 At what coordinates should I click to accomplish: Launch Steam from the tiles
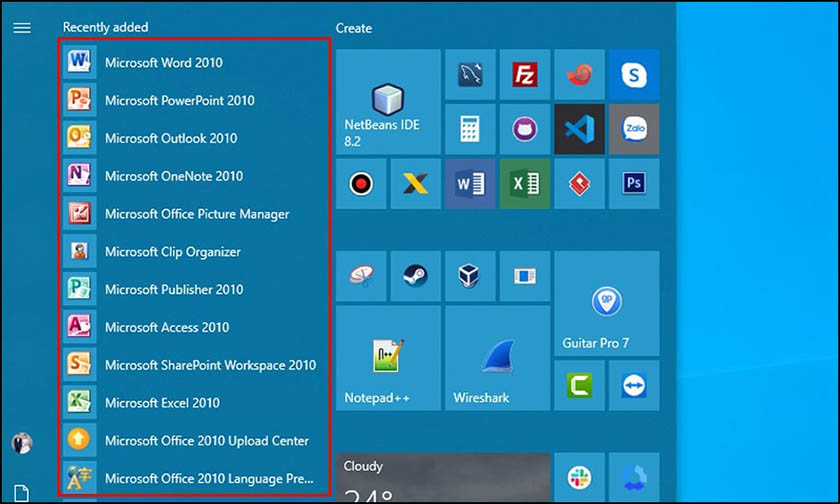[x=416, y=274]
